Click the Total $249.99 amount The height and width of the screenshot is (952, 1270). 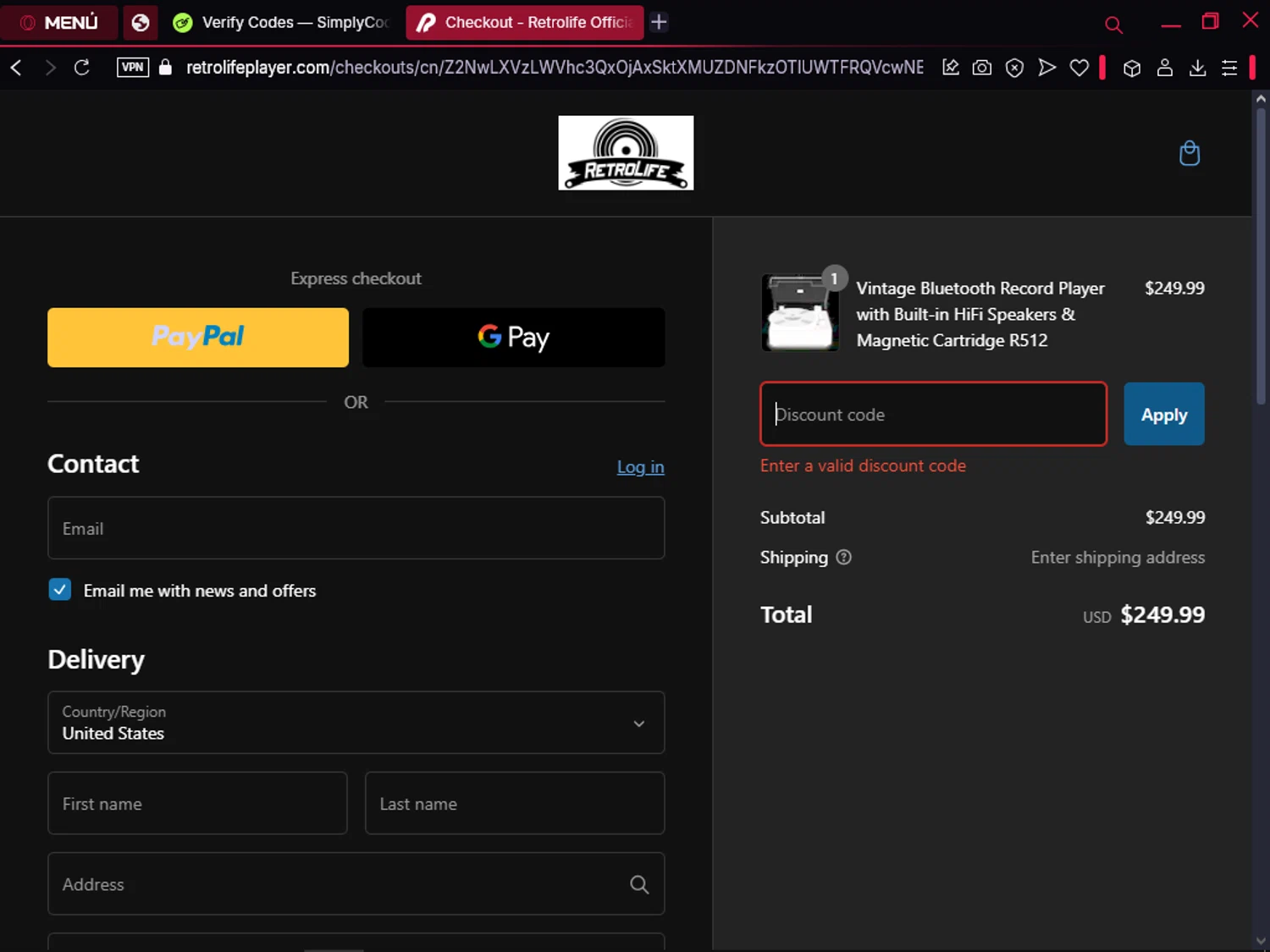point(1162,614)
